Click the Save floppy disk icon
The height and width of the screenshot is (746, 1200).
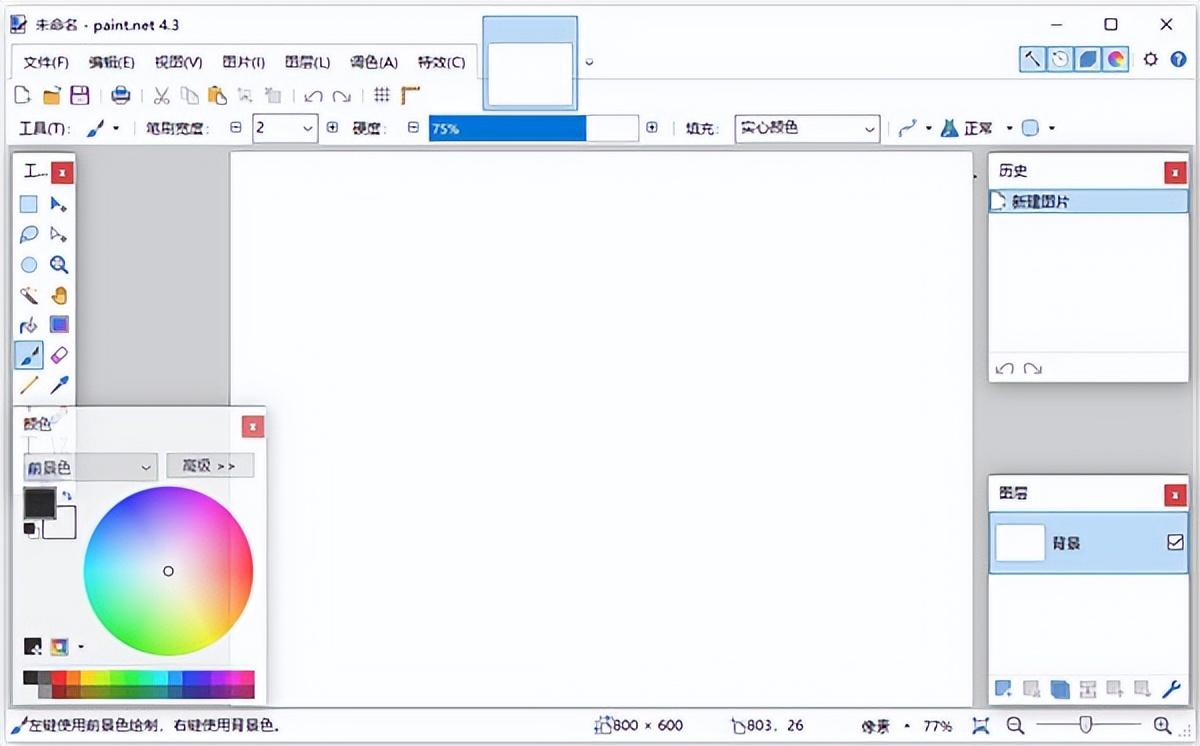(x=80, y=95)
